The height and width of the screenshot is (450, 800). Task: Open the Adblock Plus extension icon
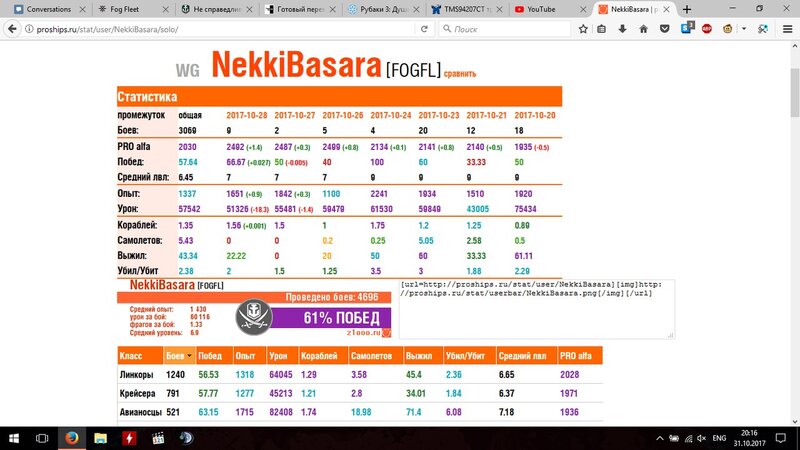[x=708, y=29]
